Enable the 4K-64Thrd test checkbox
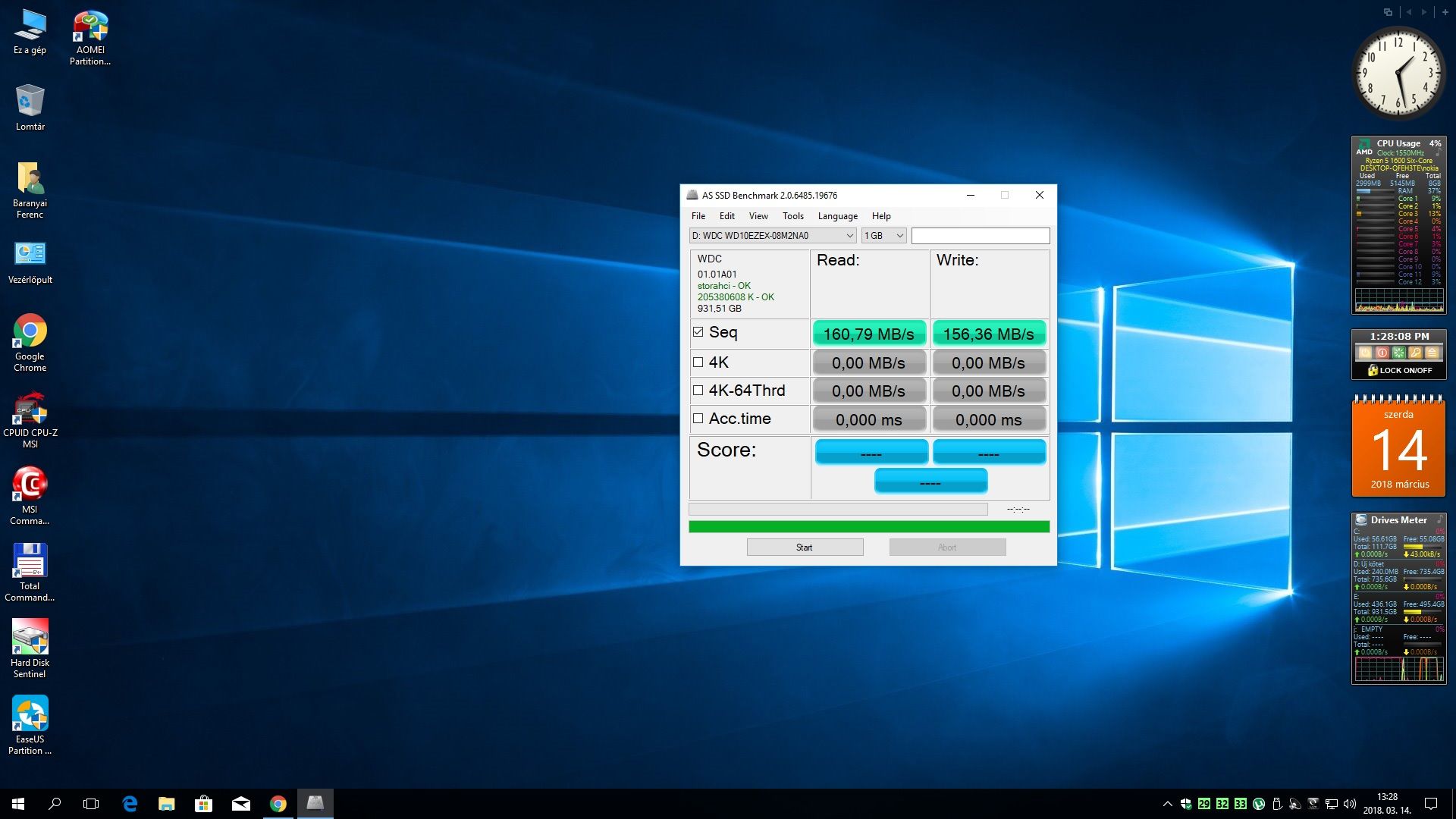This screenshot has height=819, width=1456. (698, 391)
